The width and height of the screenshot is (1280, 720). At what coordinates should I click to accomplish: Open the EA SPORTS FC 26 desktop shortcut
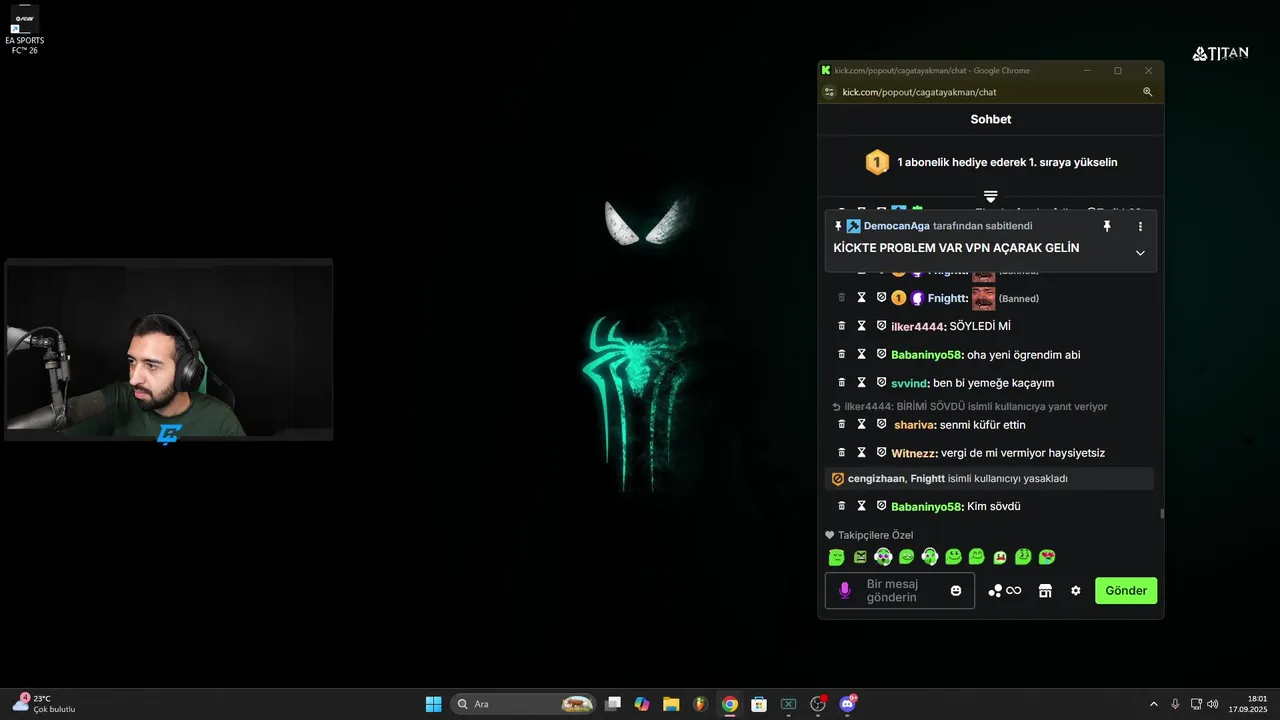point(24,30)
